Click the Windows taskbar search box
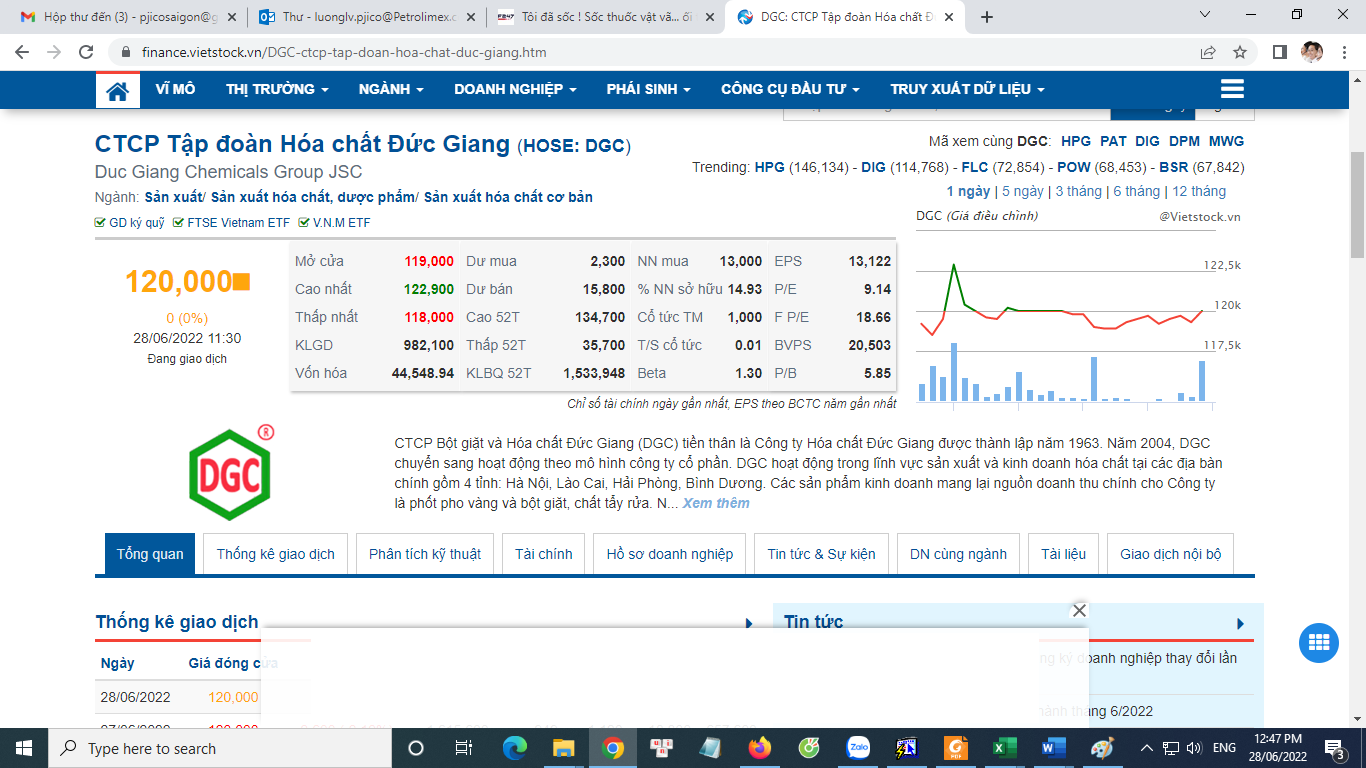This screenshot has width=1366, height=768. pos(218,748)
